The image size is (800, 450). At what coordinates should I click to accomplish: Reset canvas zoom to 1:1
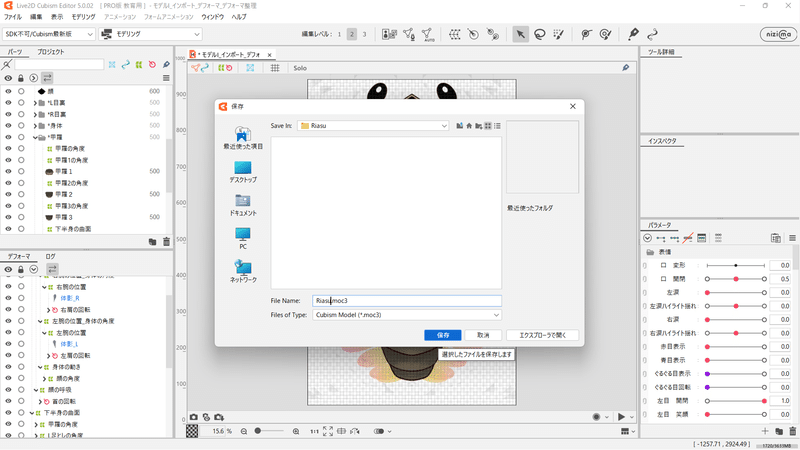pyautogui.click(x=314, y=431)
